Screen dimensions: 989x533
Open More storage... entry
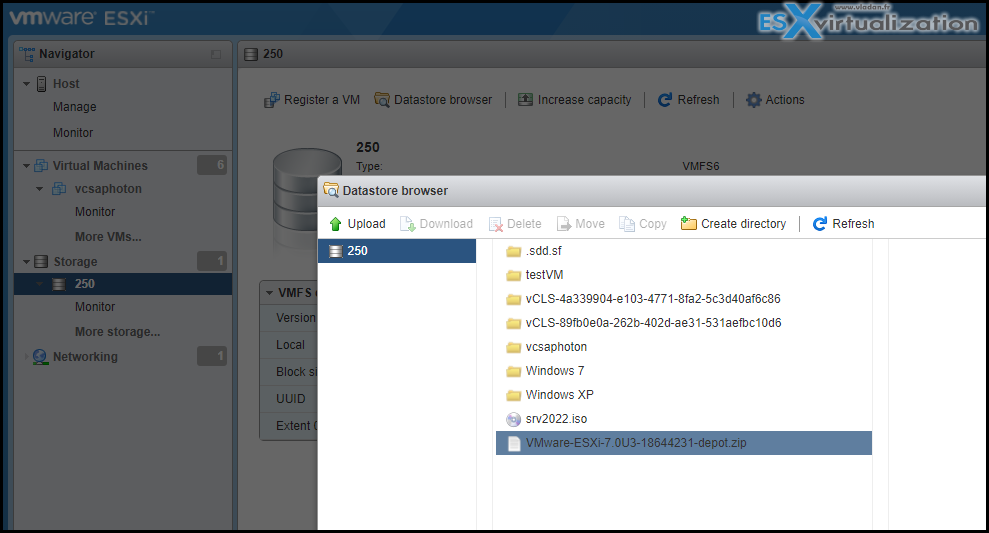[x=118, y=332]
